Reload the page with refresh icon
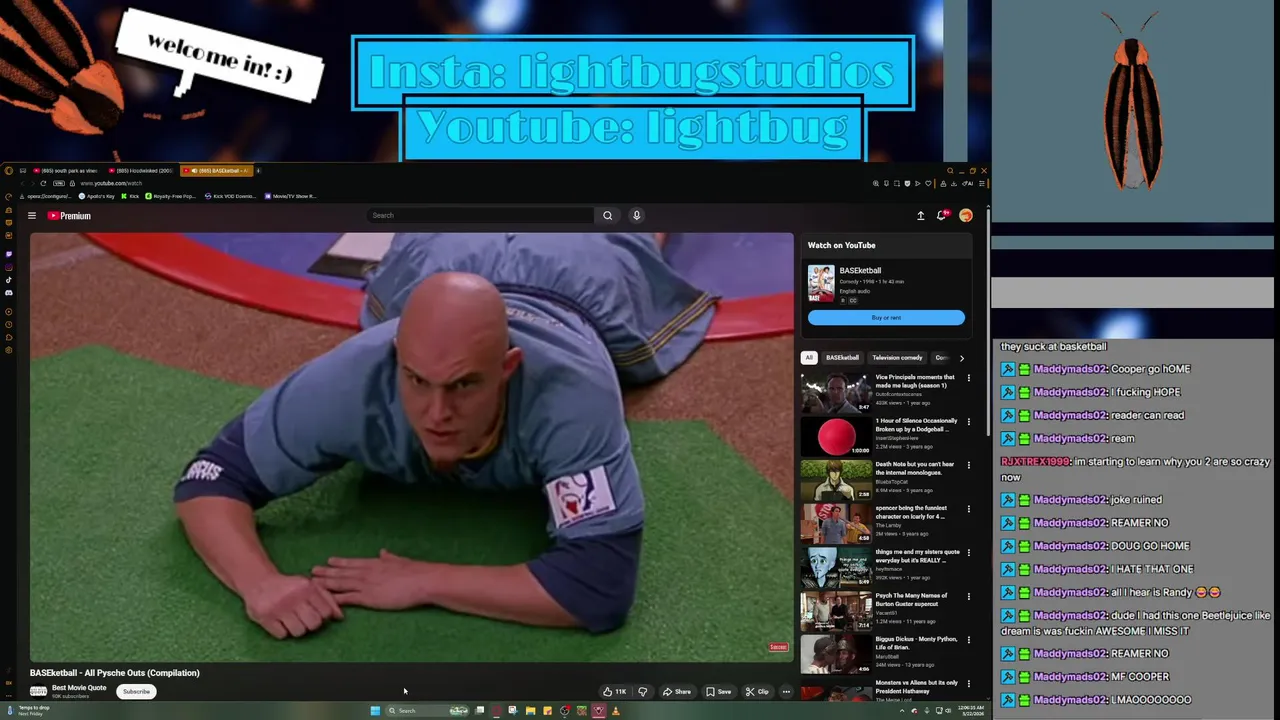Image resolution: width=1280 pixels, height=720 pixels. pos(43,183)
